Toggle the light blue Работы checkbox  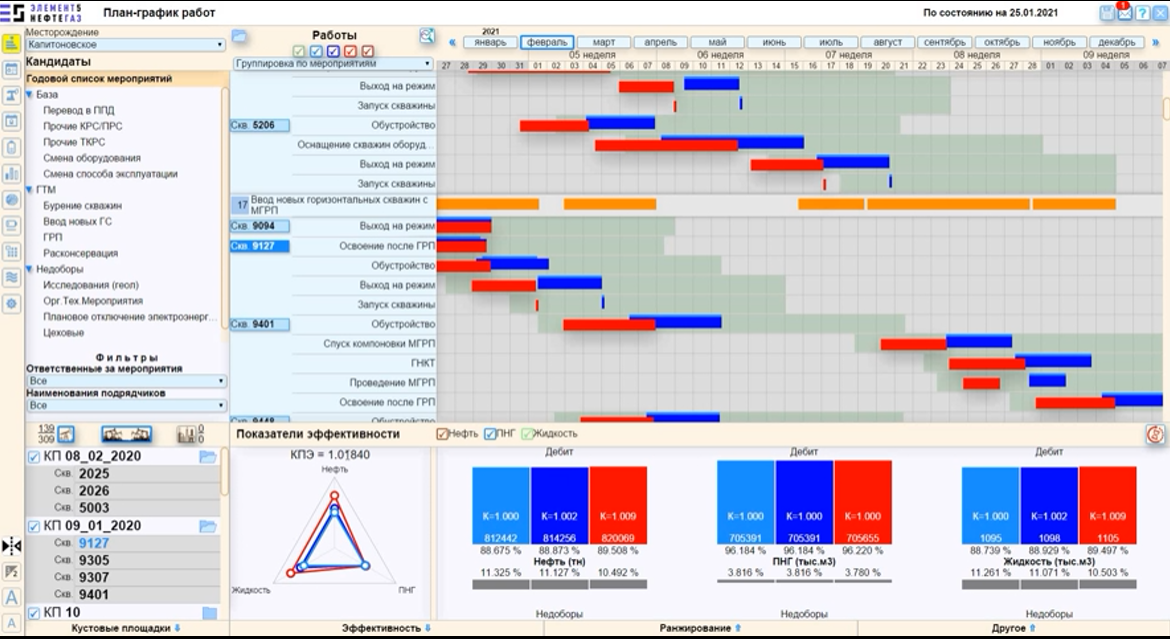(316, 52)
